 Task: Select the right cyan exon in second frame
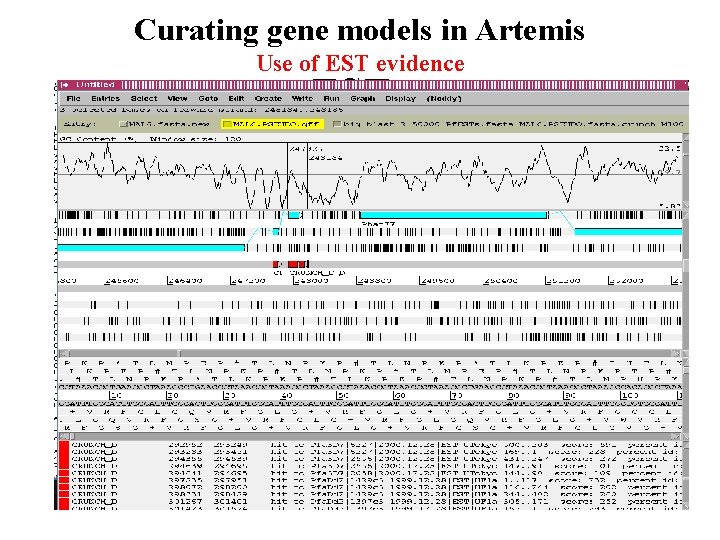(x=628, y=232)
